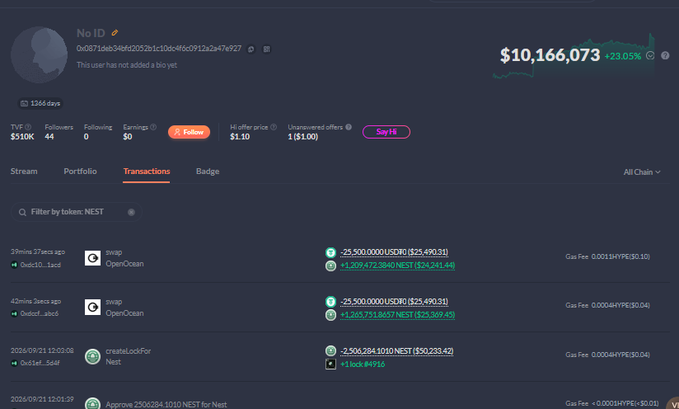Open the Stream tab
679x409 pixels.
24,171
